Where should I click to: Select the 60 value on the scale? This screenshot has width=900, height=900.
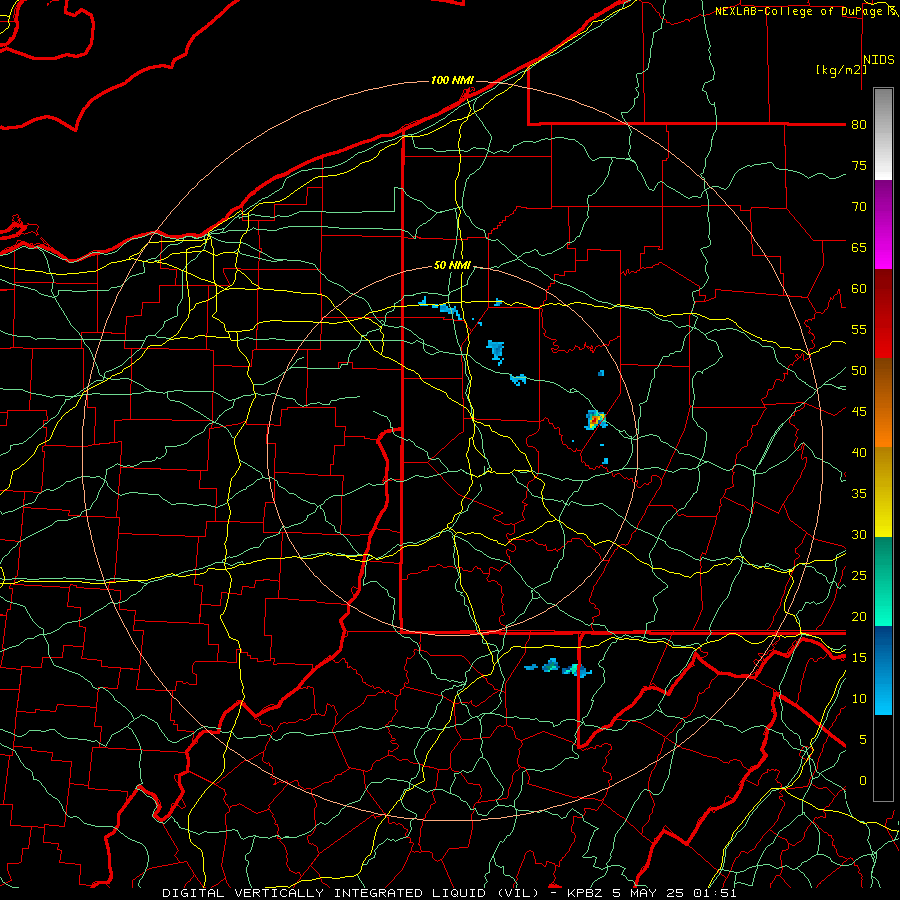tap(859, 289)
